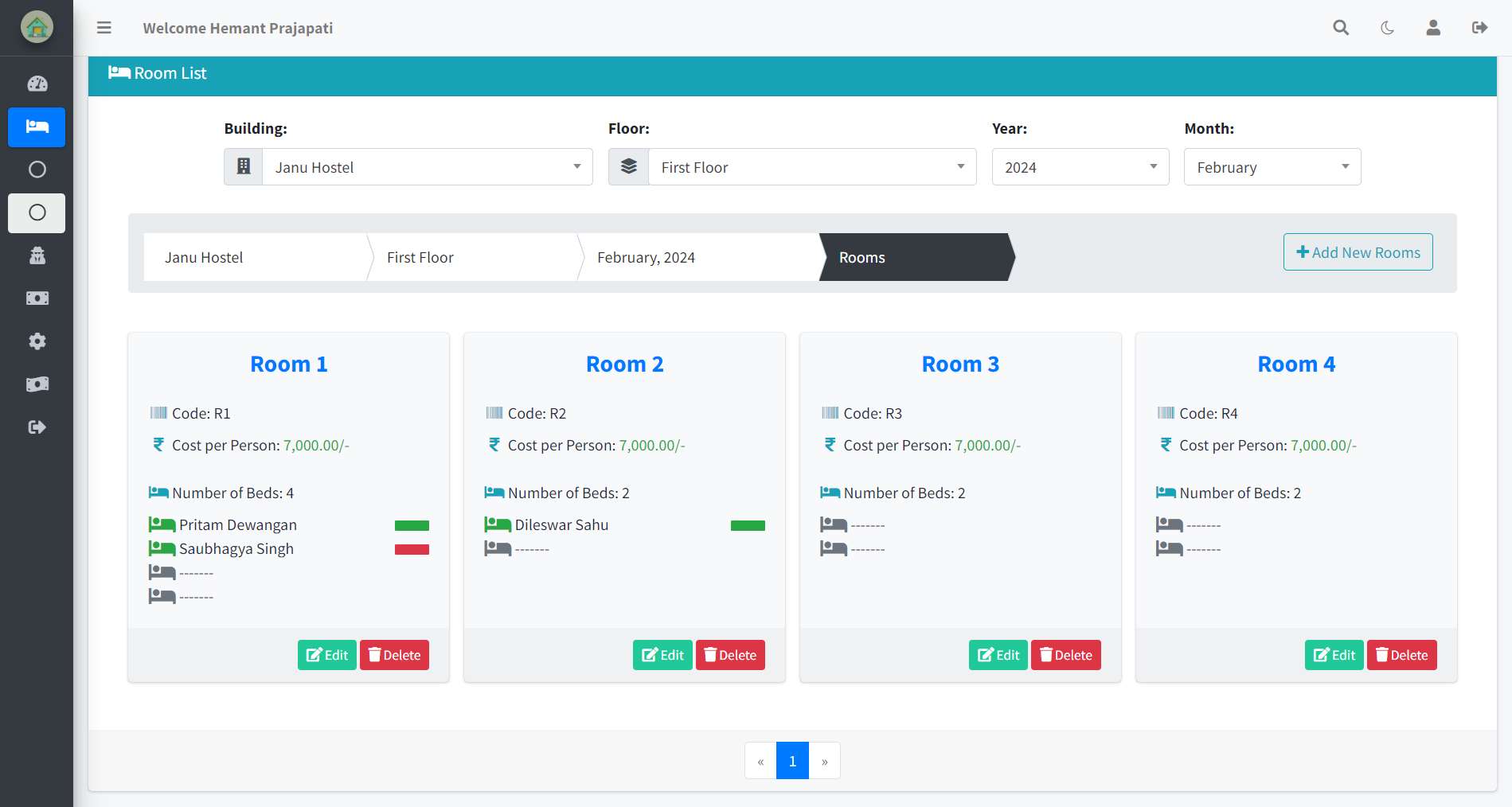1512x807 pixels.
Task: Open the Building dropdown showing Janu Hostel
Action: pos(427,166)
